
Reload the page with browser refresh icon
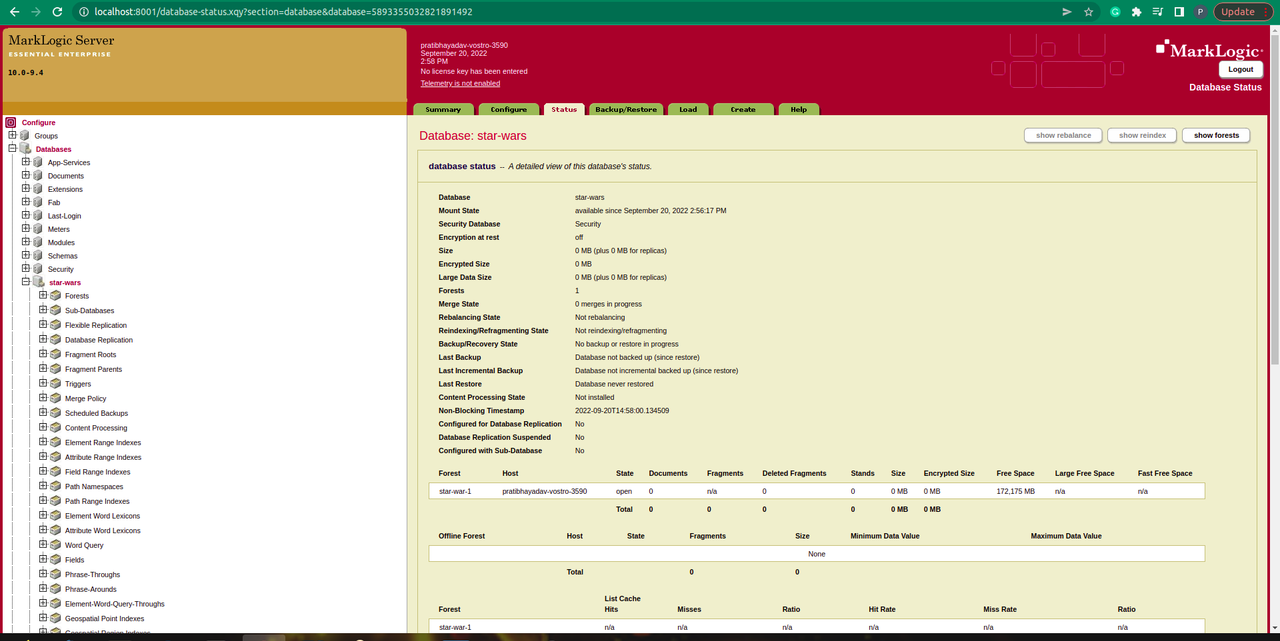pos(59,12)
